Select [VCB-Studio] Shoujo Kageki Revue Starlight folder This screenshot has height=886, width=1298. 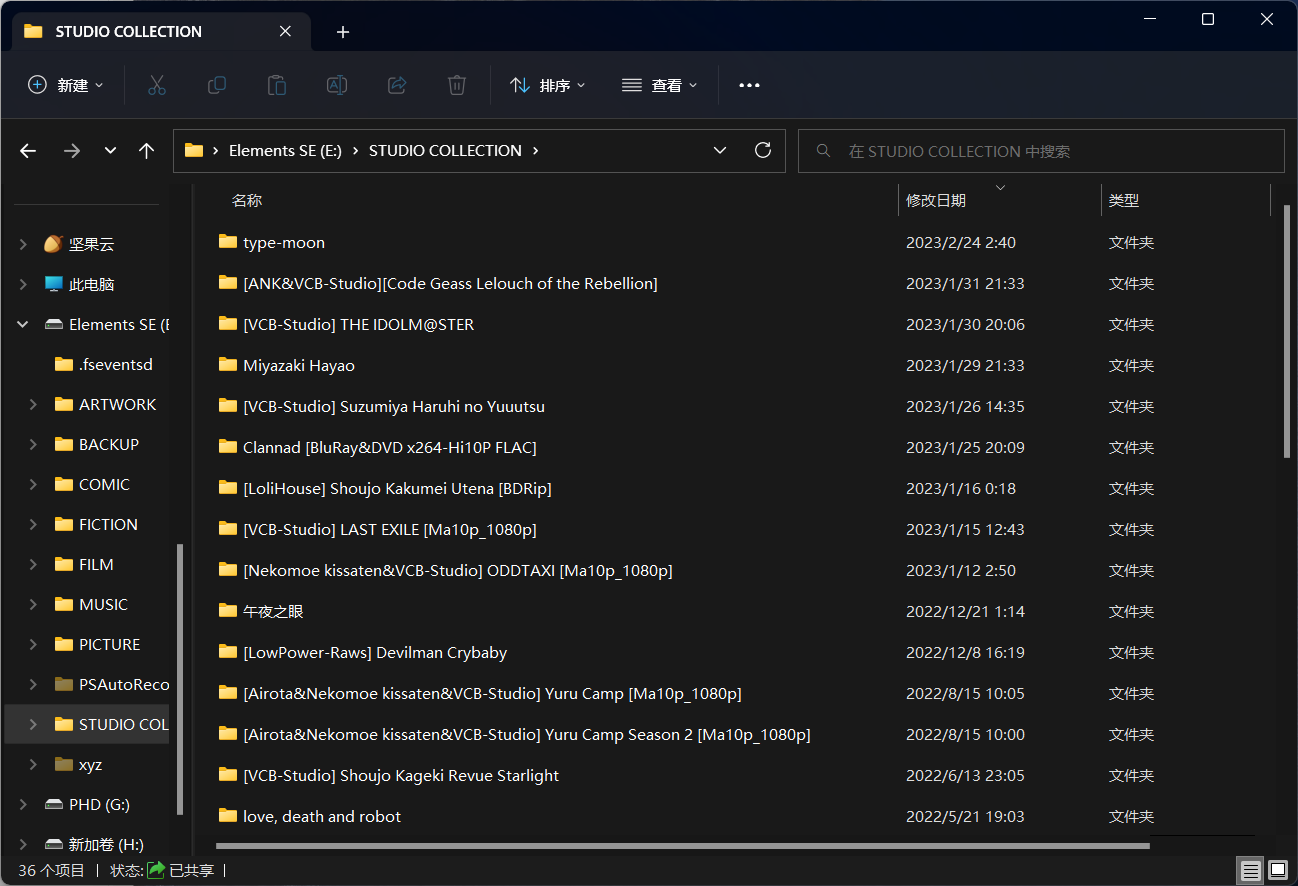(x=401, y=775)
